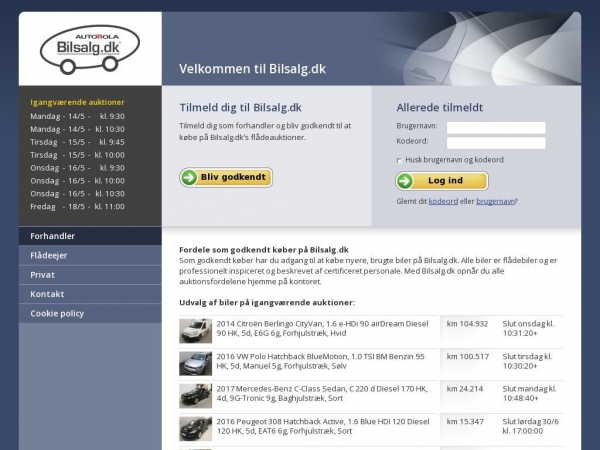This screenshot has height=450, width=600.
Task: Open the Kontakt menu item
Action: [x=90, y=294]
